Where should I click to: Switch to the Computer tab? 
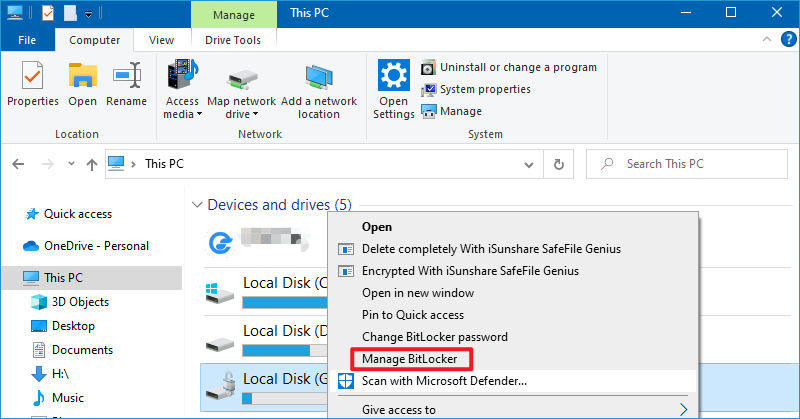click(x=94, y=40)
